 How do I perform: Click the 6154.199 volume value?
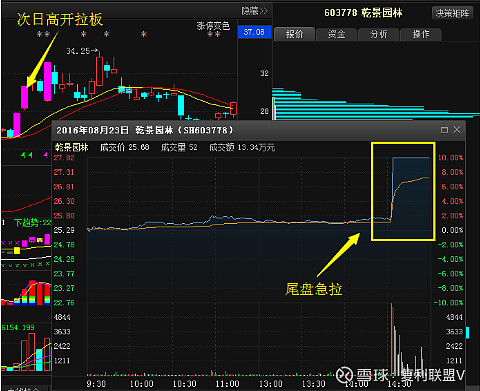tap(18, 327)
